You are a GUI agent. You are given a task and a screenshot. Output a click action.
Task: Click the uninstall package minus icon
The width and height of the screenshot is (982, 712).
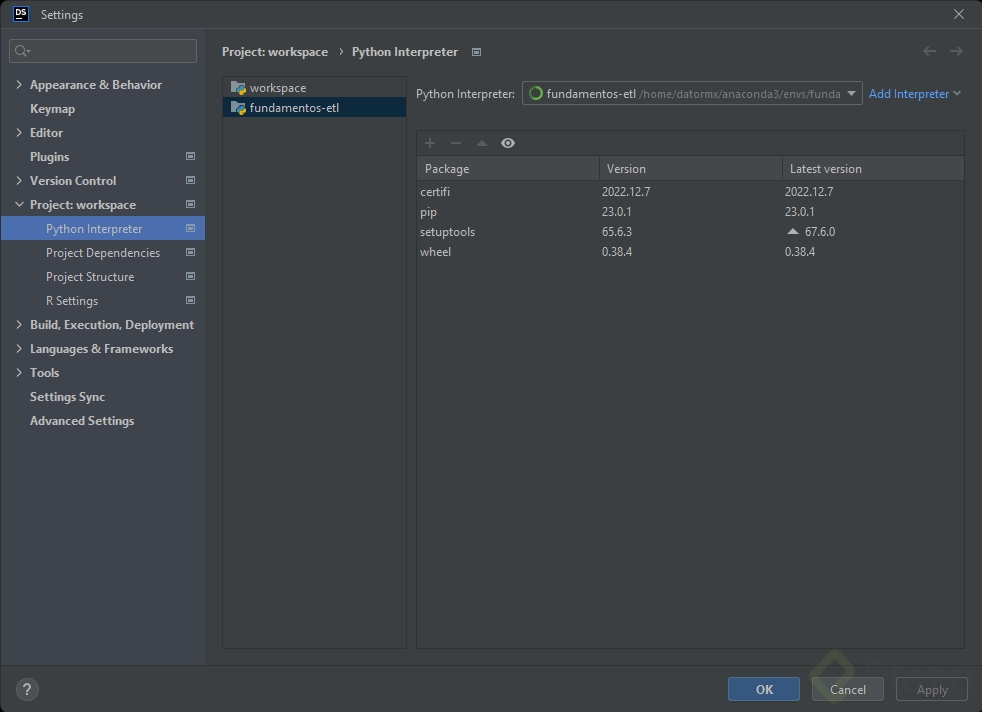pyautogui.click(x=456, y=143)
